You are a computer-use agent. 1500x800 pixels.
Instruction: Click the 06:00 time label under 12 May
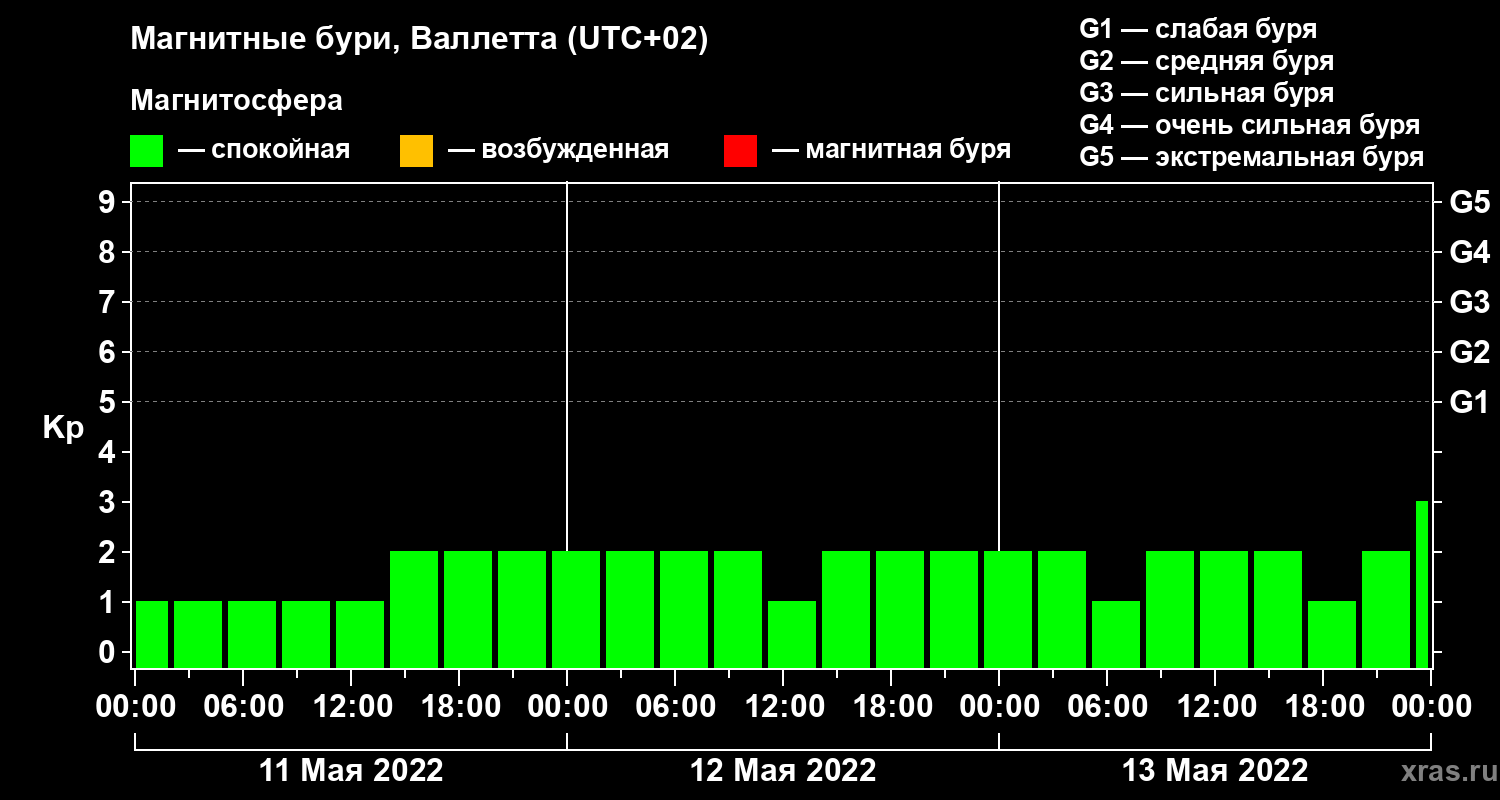[675, 706]
